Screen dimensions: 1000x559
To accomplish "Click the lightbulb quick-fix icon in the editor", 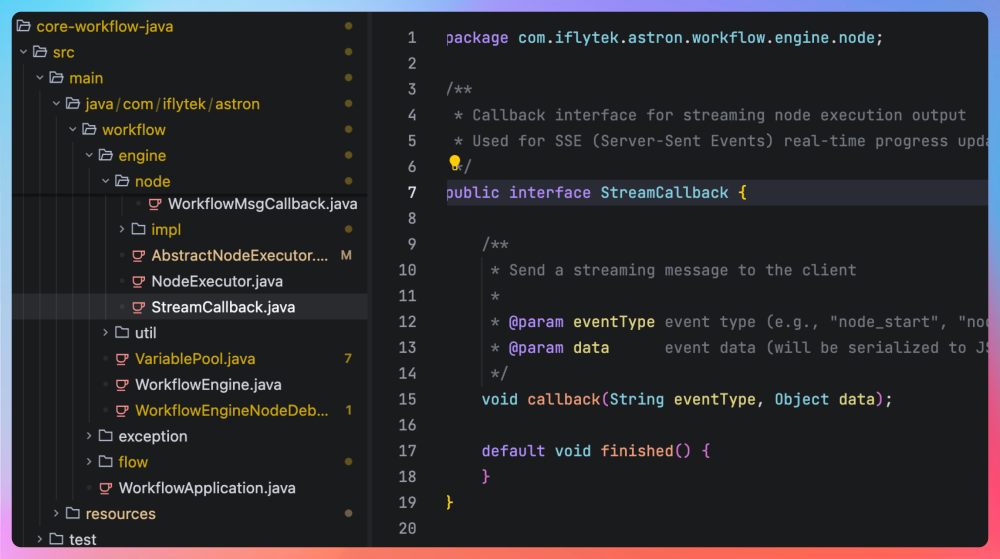I will point(455,163).
